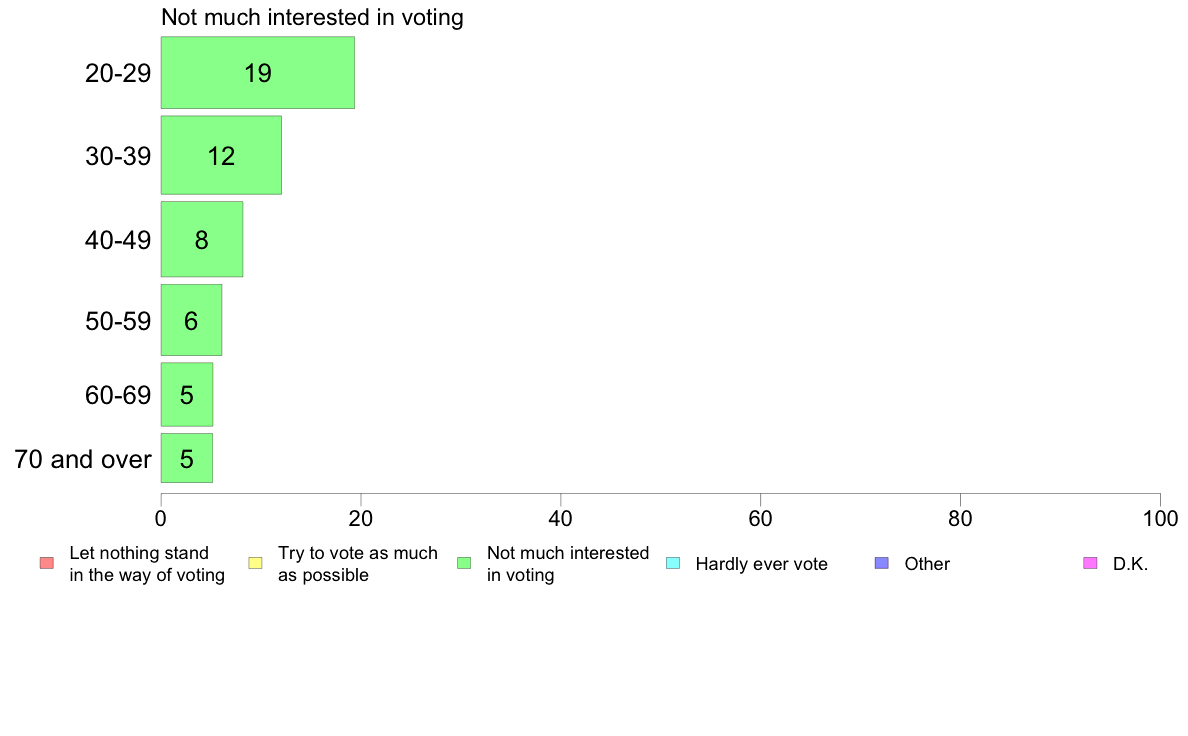Click the magenta 'D.K.' legend swatch
The width and height of the screenshot is (1188, 736).
(x=1090, y=563)
